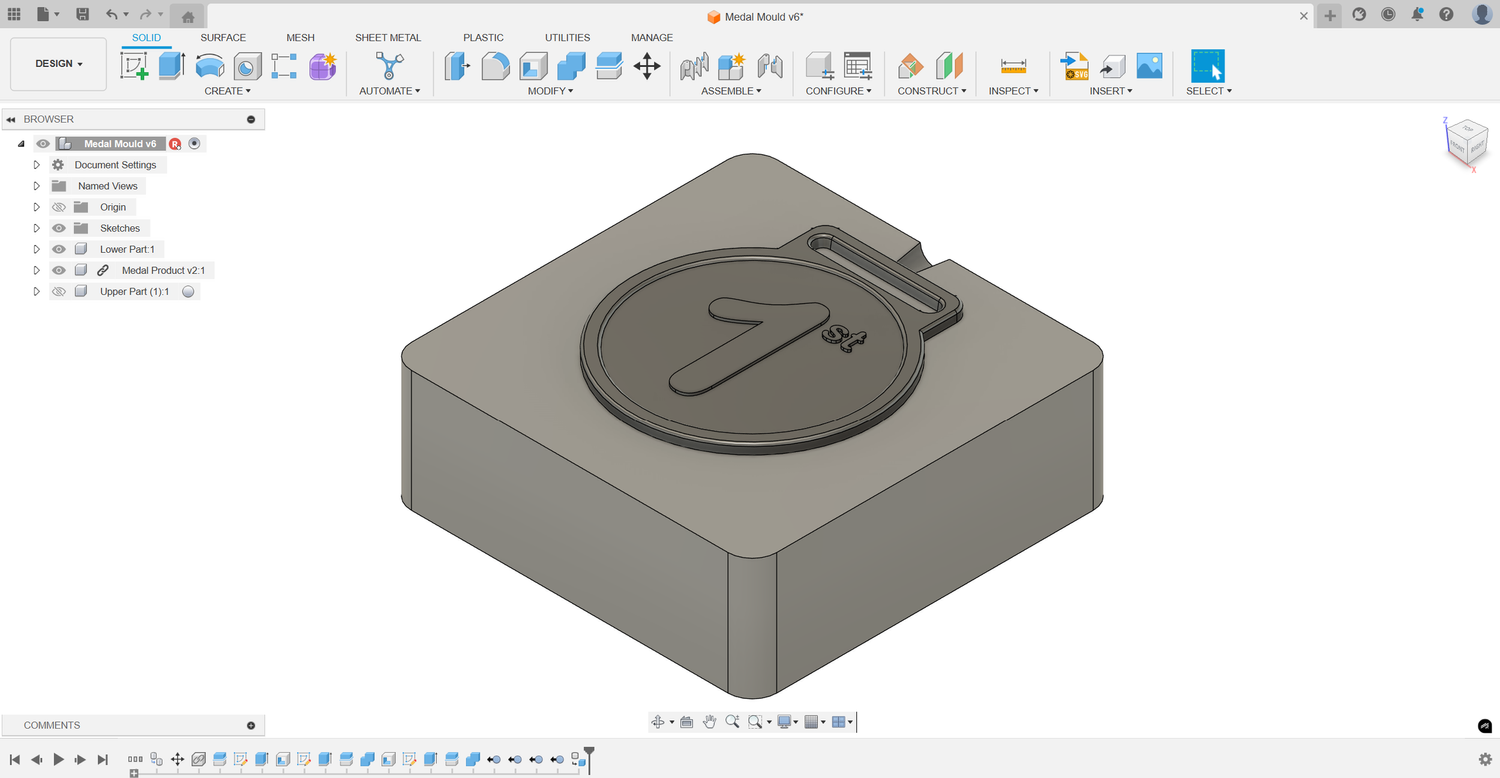Select the Press Pull tool
Screen dimensions: 1500x778
tap(457, 66)
